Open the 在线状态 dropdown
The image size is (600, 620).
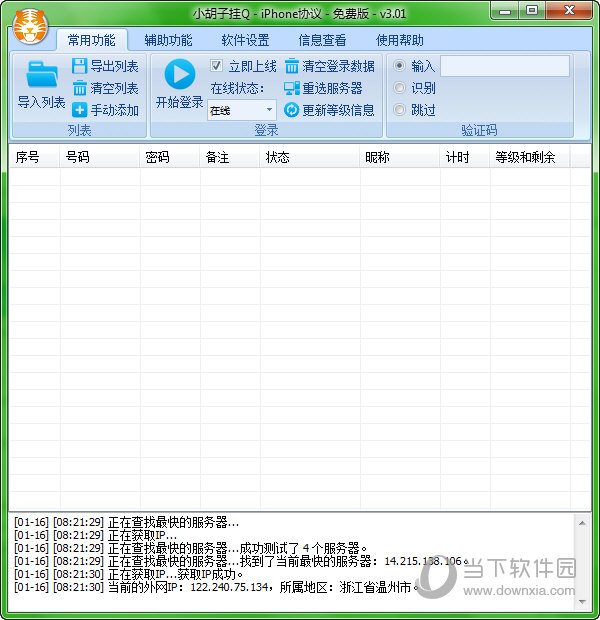[x=241, y=110]
